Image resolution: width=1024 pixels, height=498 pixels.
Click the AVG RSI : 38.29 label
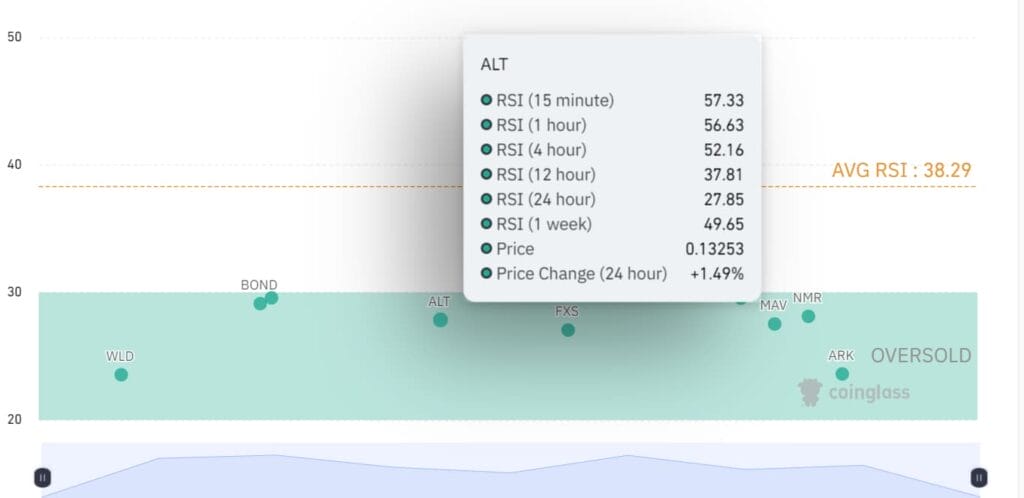click(901, 170)
